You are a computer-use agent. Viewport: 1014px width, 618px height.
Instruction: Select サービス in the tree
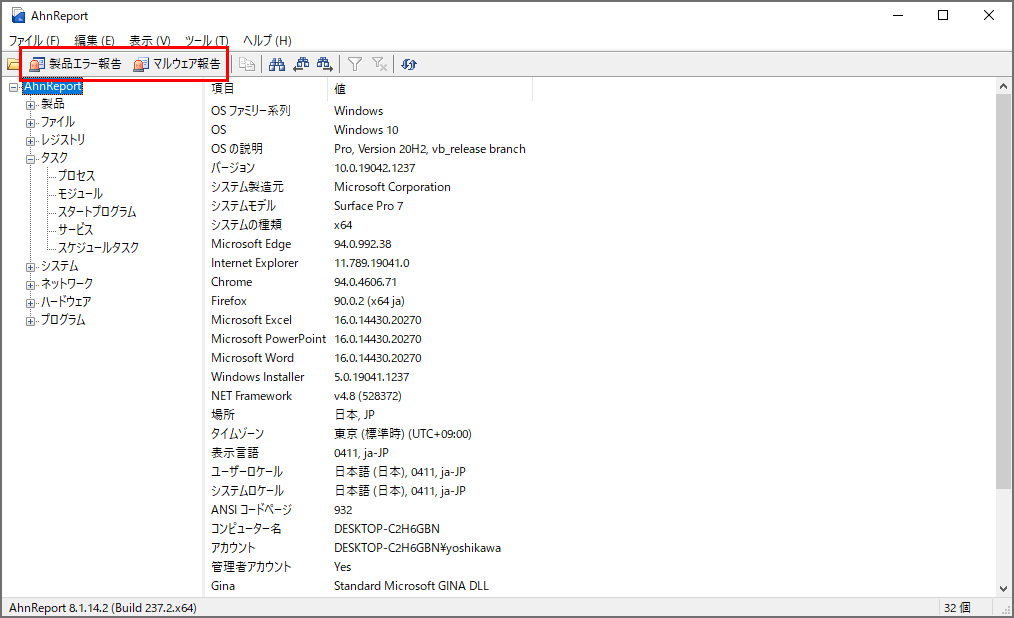(76, 229)
